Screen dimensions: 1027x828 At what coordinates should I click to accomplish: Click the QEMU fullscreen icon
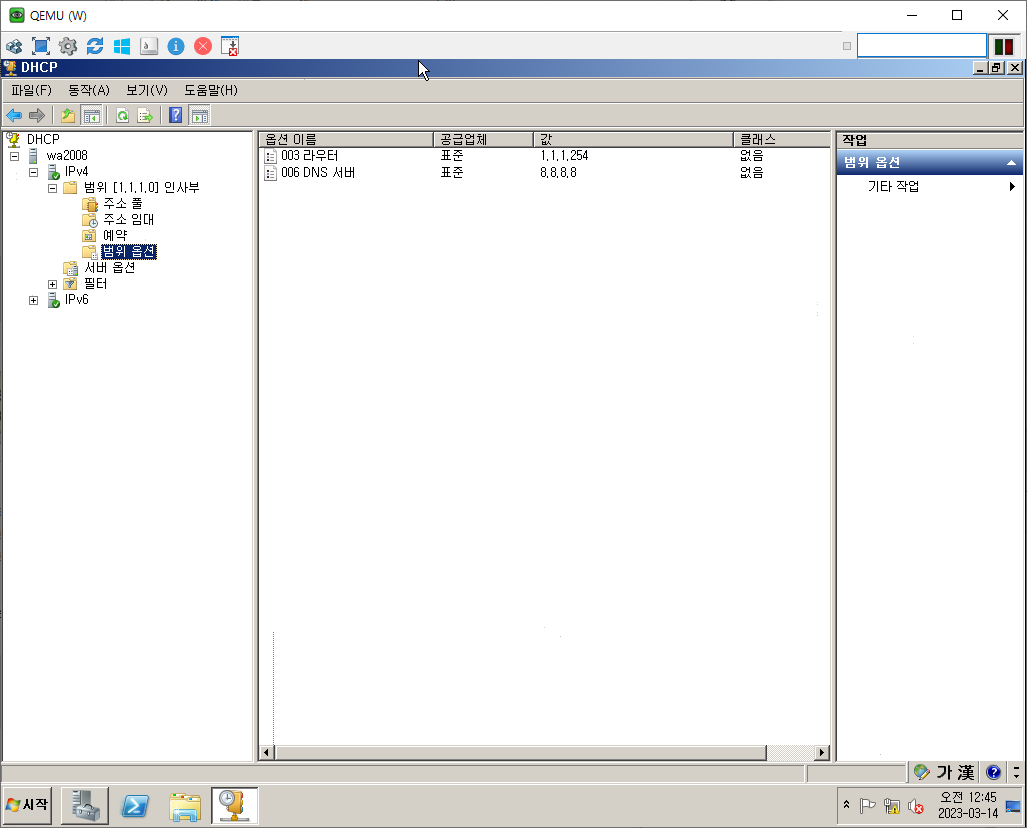41,46
